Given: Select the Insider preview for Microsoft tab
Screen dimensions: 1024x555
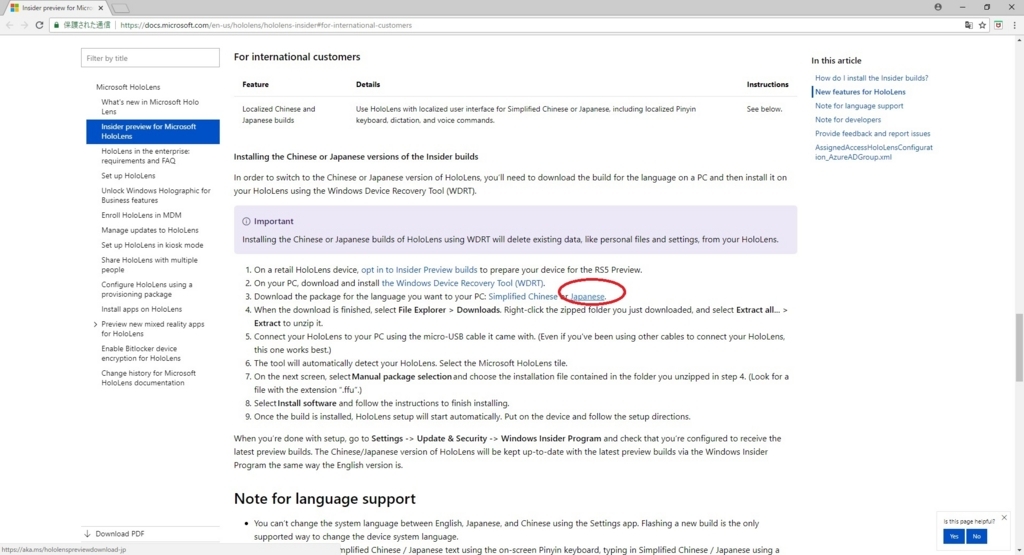Looking at the screenshot, I should tap(56, 8).
